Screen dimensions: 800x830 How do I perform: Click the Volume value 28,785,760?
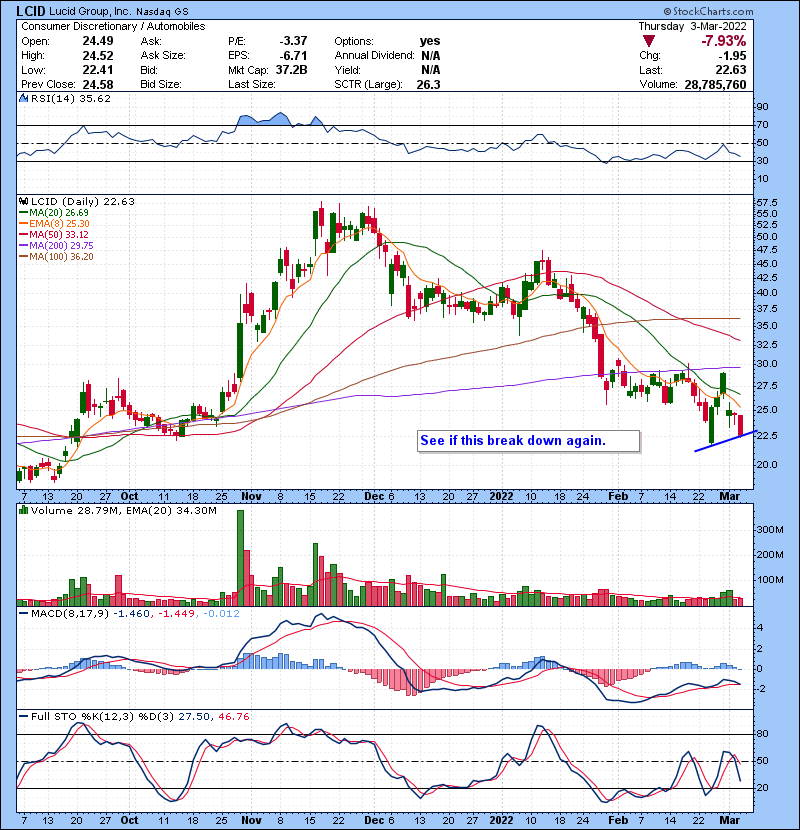point(715,84)
